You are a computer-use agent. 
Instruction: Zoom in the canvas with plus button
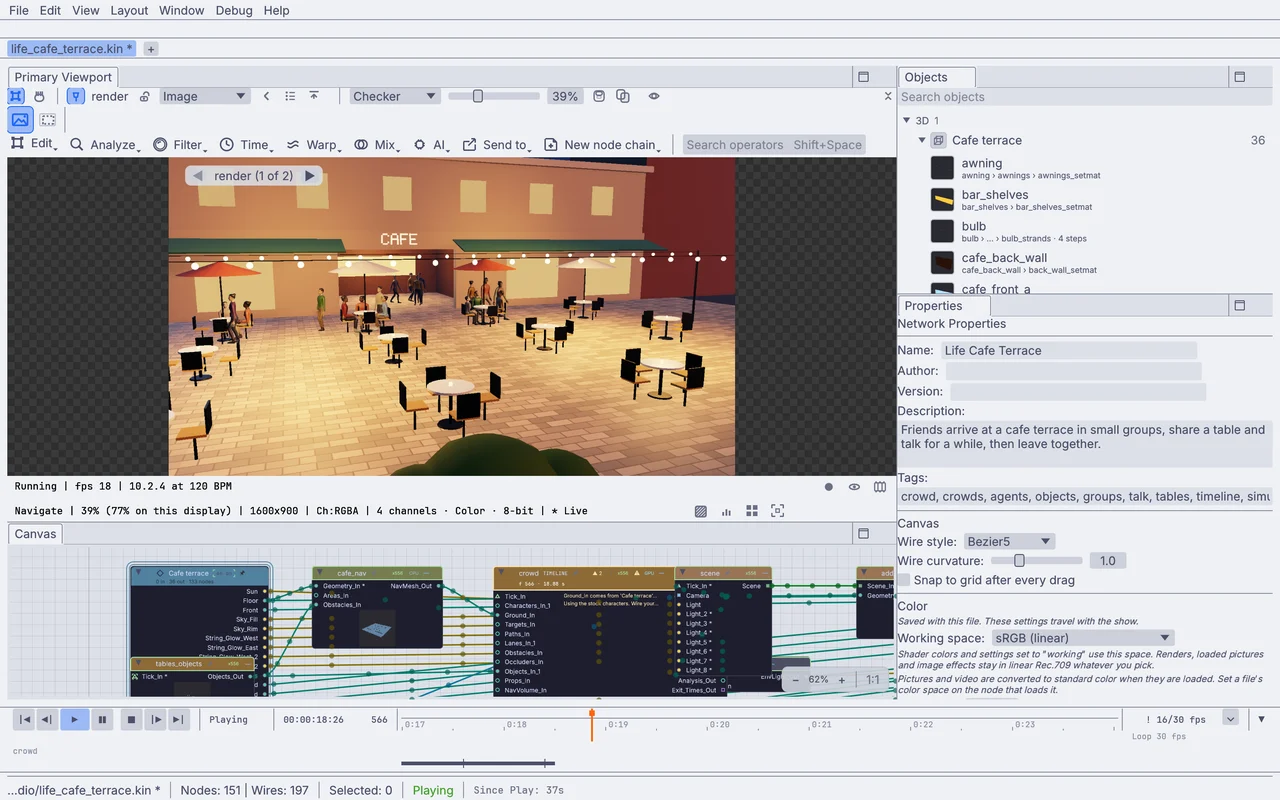pyautogui.click(x=842, y=680)
